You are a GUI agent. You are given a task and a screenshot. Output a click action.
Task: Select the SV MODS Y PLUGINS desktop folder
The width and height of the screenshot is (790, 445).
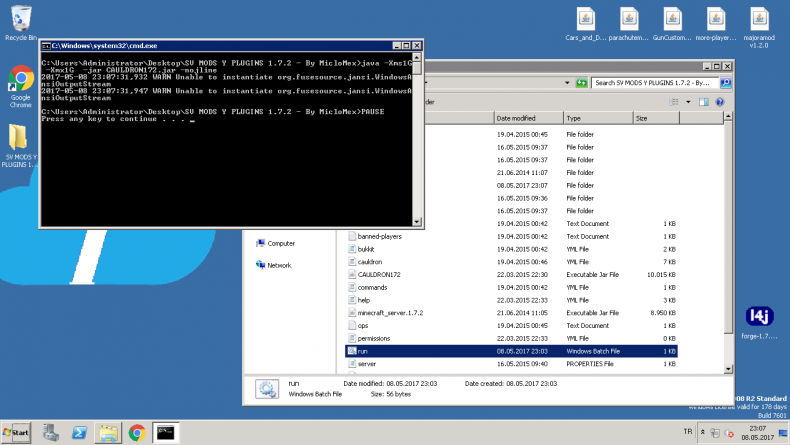click(19, 146)
